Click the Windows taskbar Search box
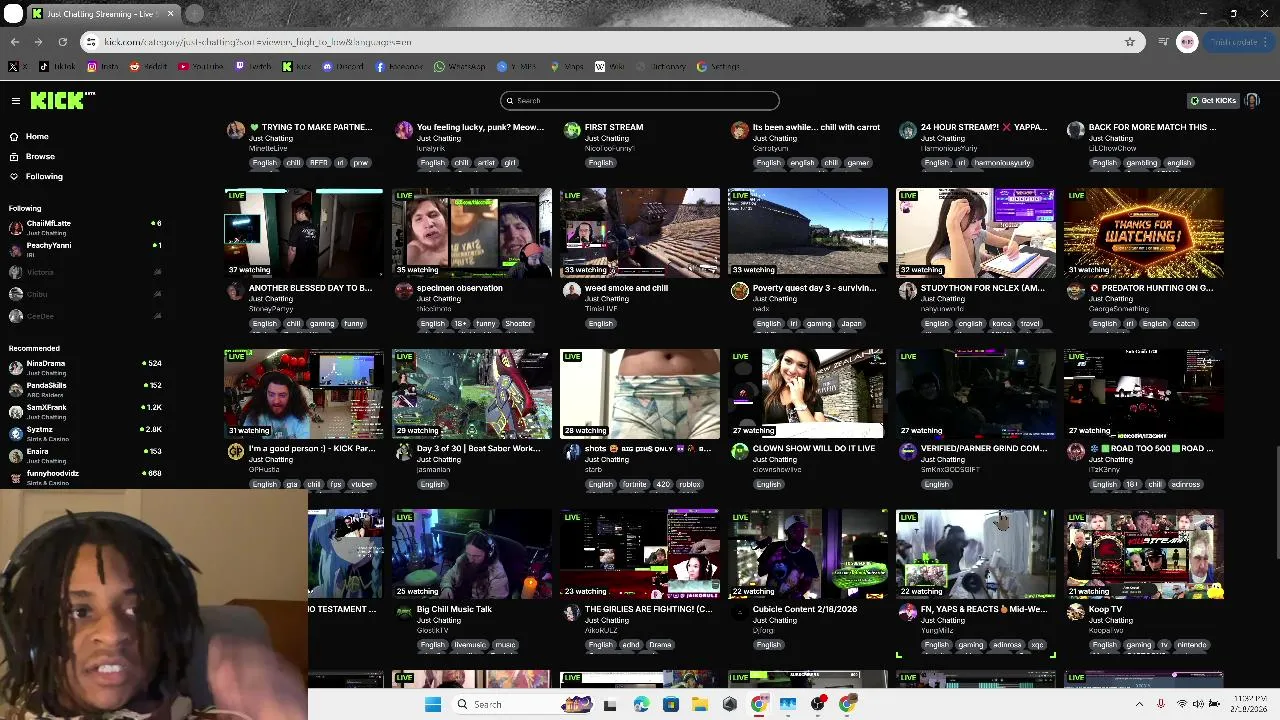The width and height of the screenshot is (1280, 720). [520, 704]
